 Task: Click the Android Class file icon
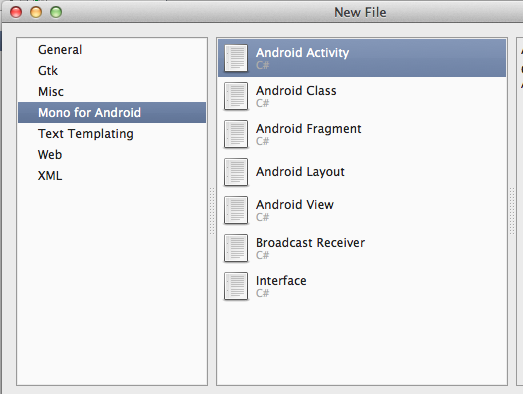[x=236, y=96]
